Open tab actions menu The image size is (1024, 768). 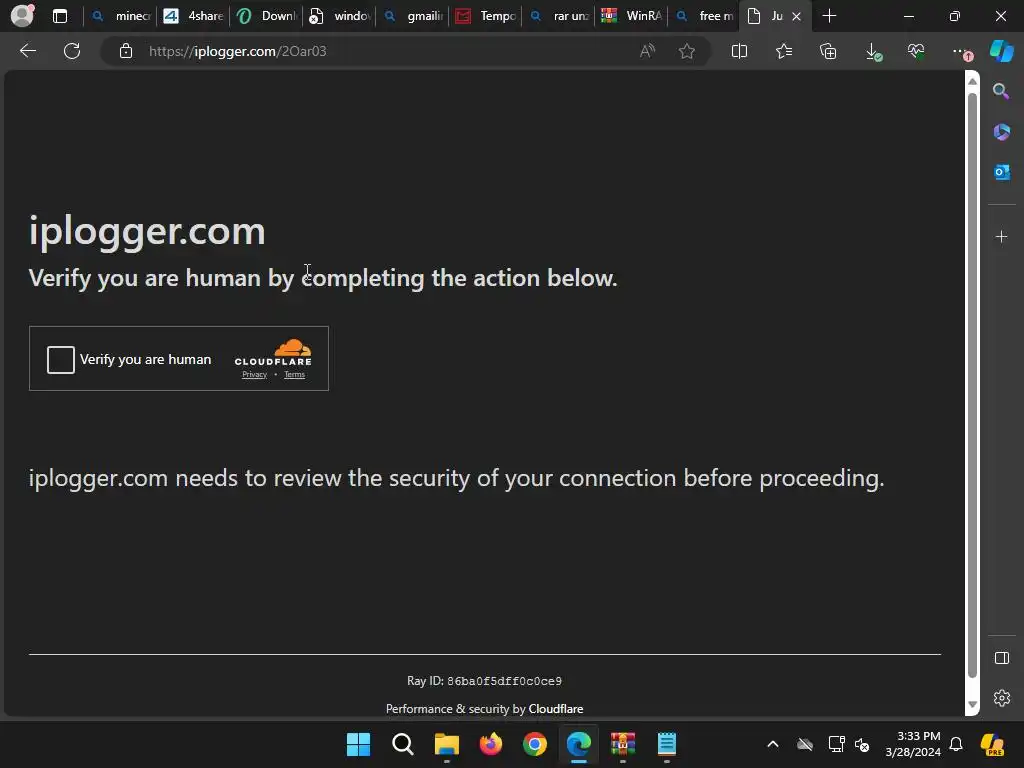pyautogui.click(x=60, y=16)
